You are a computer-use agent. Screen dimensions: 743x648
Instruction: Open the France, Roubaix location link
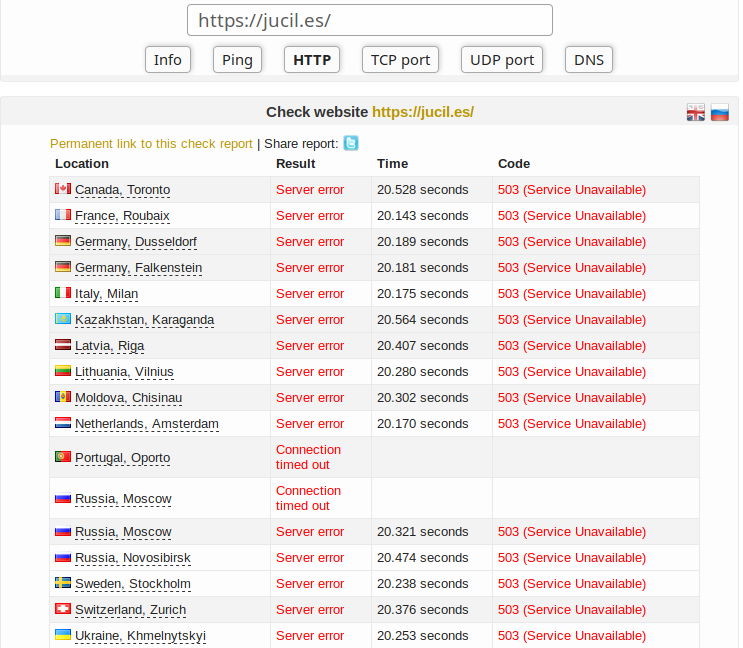pos(122,216)
